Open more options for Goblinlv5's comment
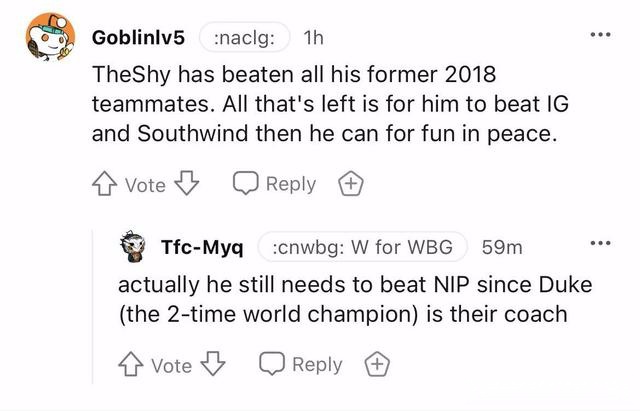 pyautogui.click(x=599, y=38)
